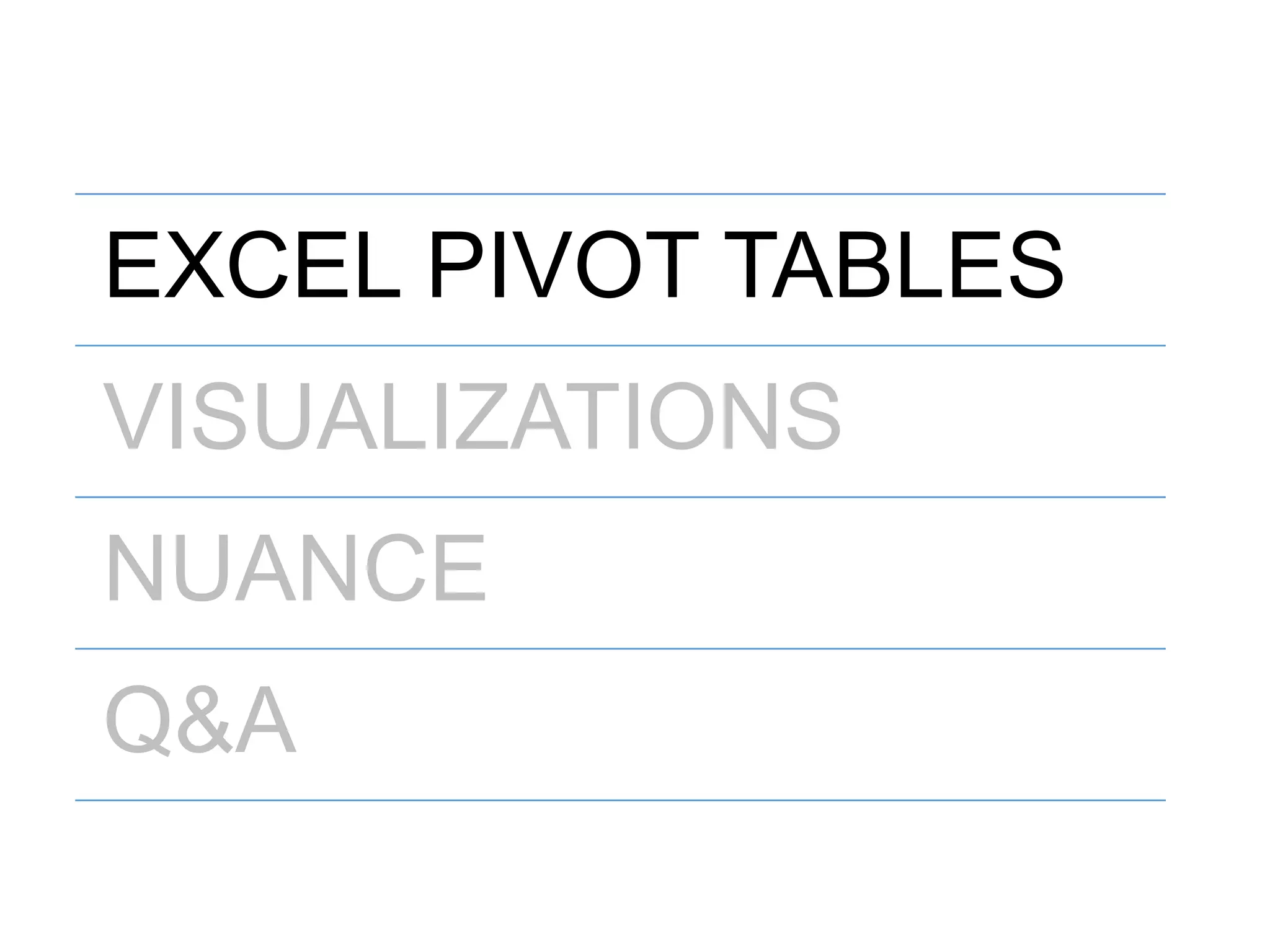1270x952 pixels.
Task: Select the divider between NUANCE and Q&A
Action: pos(620,649)
